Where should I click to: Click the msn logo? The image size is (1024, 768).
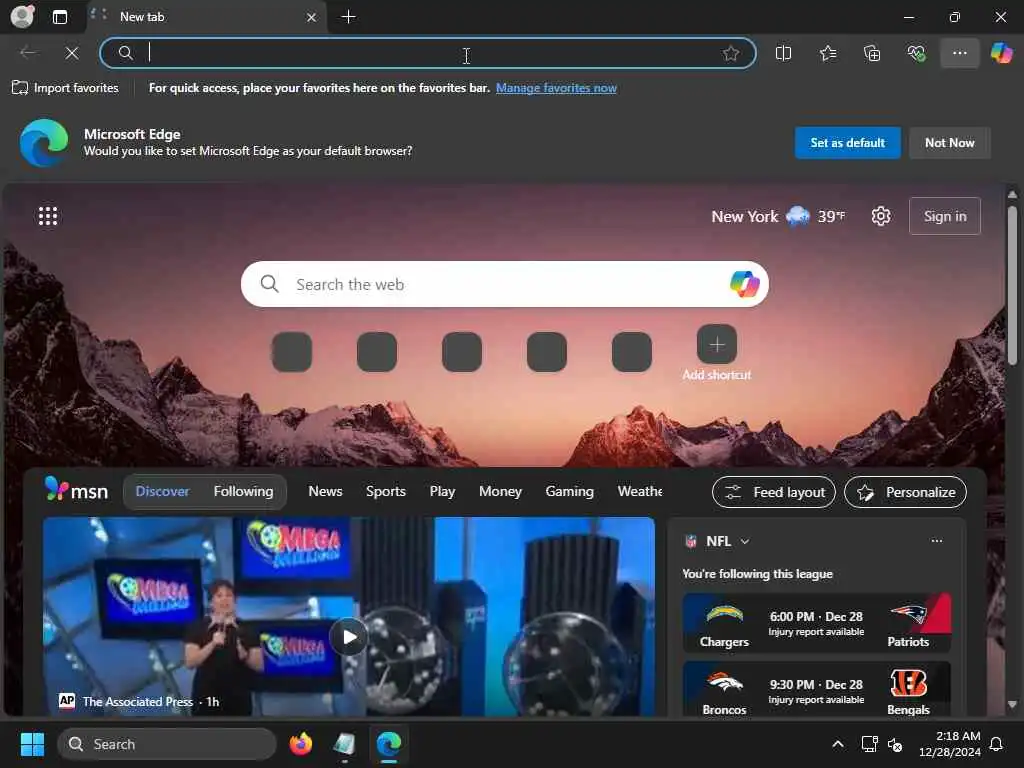point(76,490)
